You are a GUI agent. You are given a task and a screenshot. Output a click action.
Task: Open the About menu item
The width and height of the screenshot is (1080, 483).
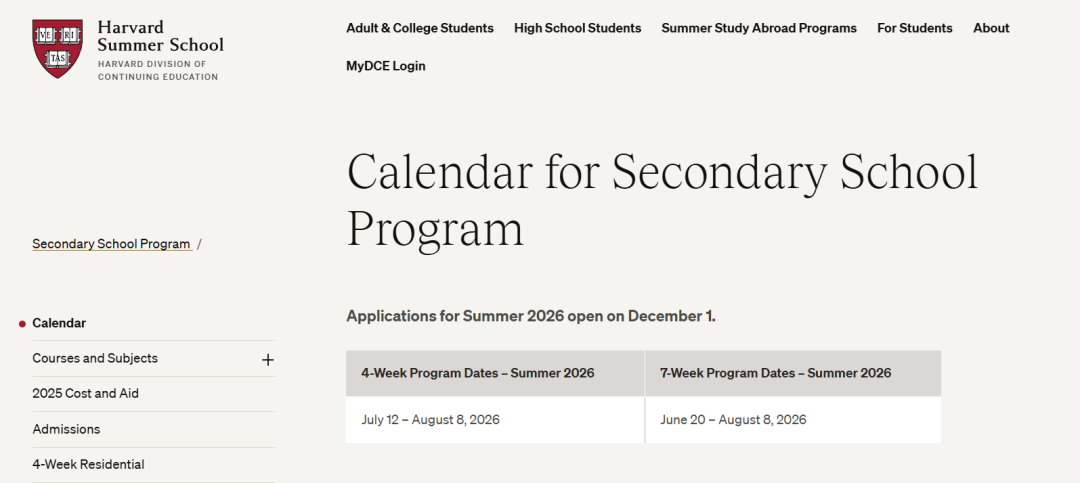tap(991, 28)
